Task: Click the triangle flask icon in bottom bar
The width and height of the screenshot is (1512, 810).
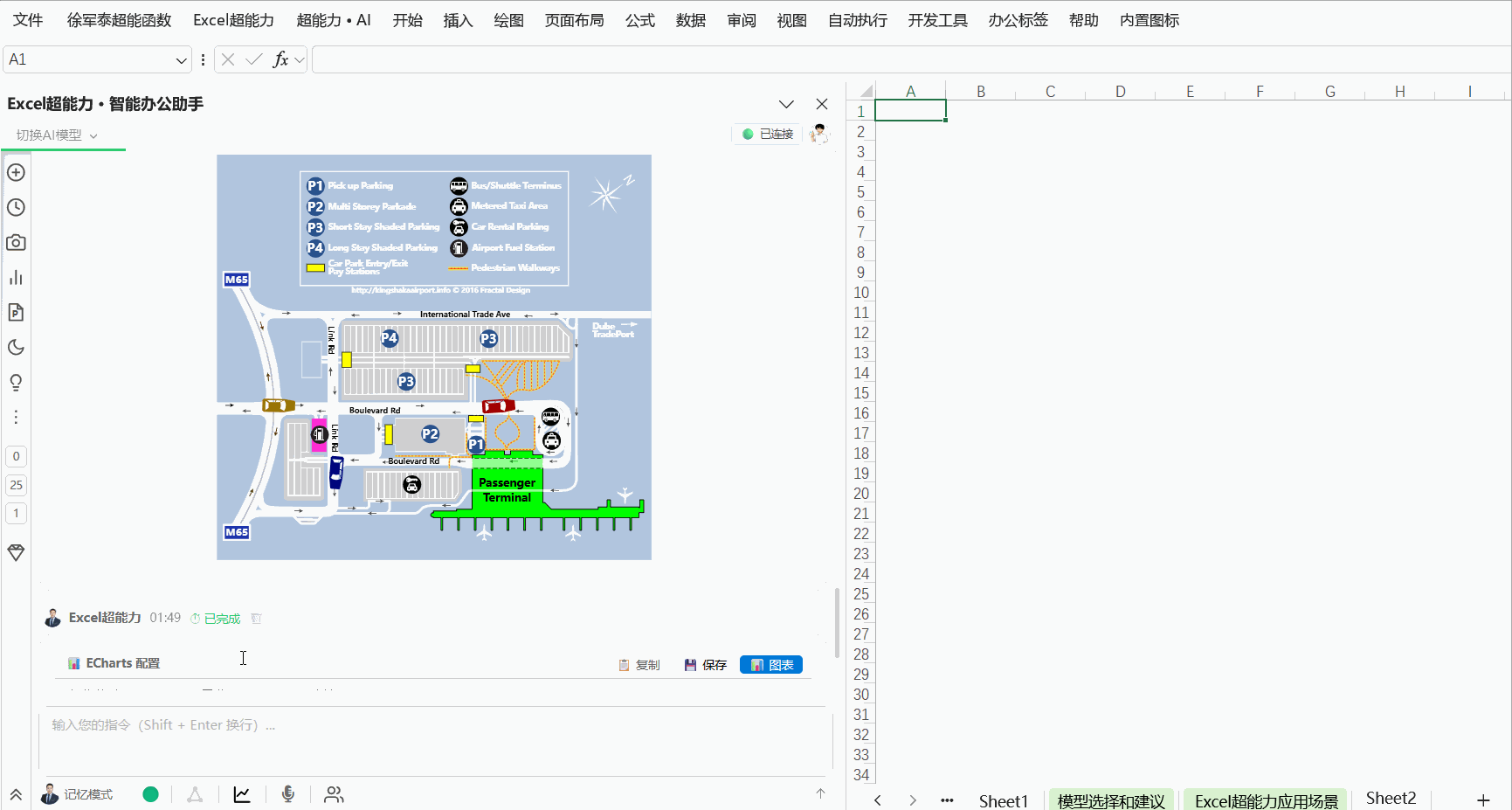Action: pyautogui.click(x=195, y=794)
